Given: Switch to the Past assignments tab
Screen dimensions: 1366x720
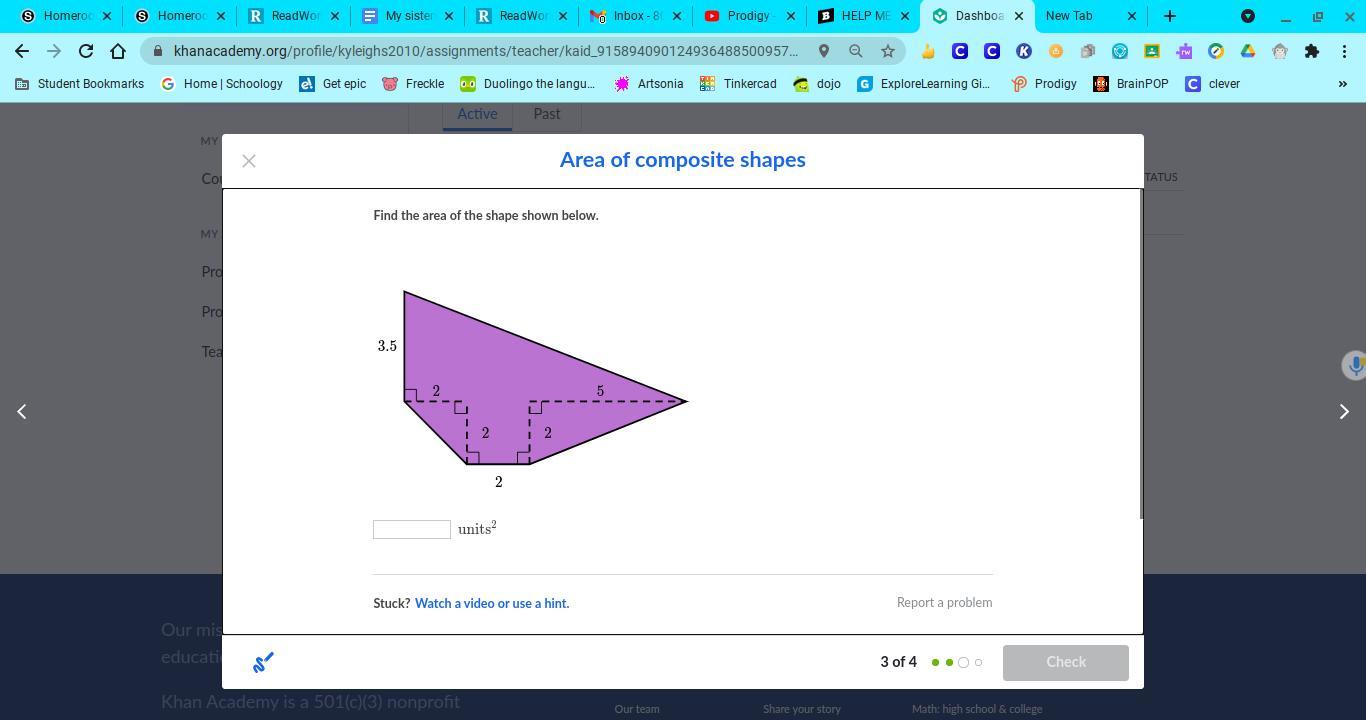Looking at the screenshot, I should pyautogui.click(x=547, y=114).
